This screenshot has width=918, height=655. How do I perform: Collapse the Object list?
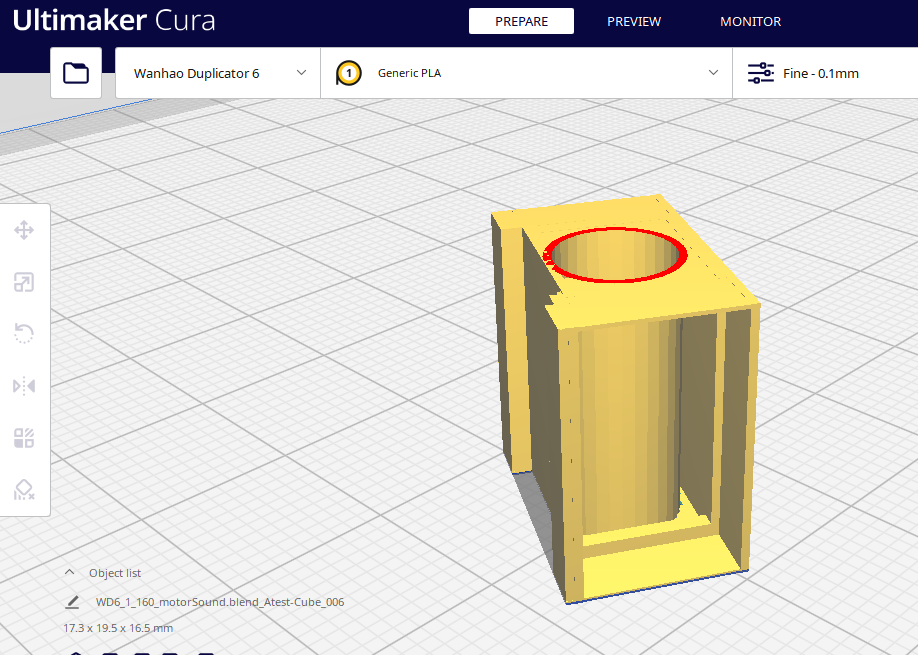(69, 572)
